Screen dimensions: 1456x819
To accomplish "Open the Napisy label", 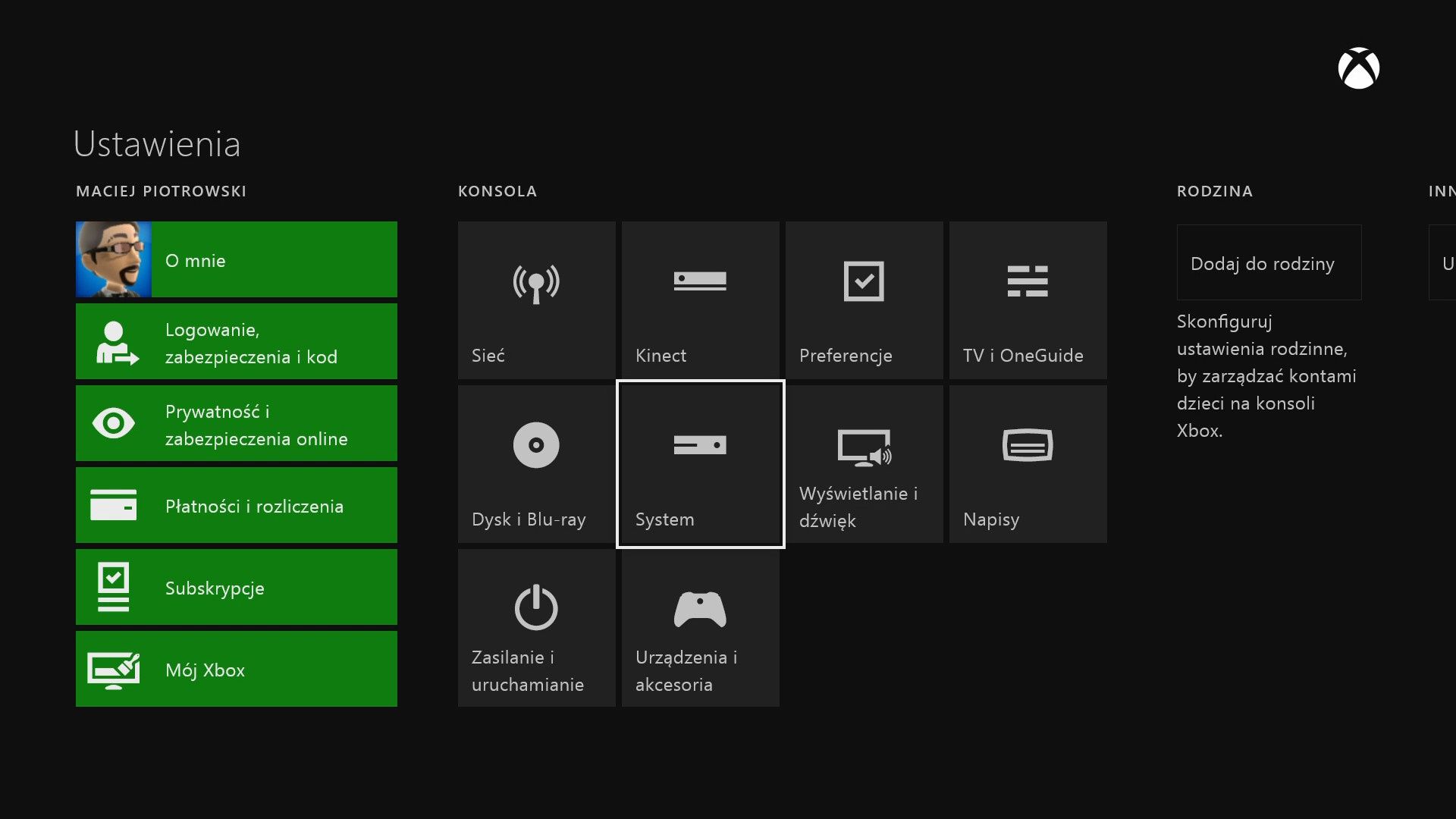I will 991,519.
